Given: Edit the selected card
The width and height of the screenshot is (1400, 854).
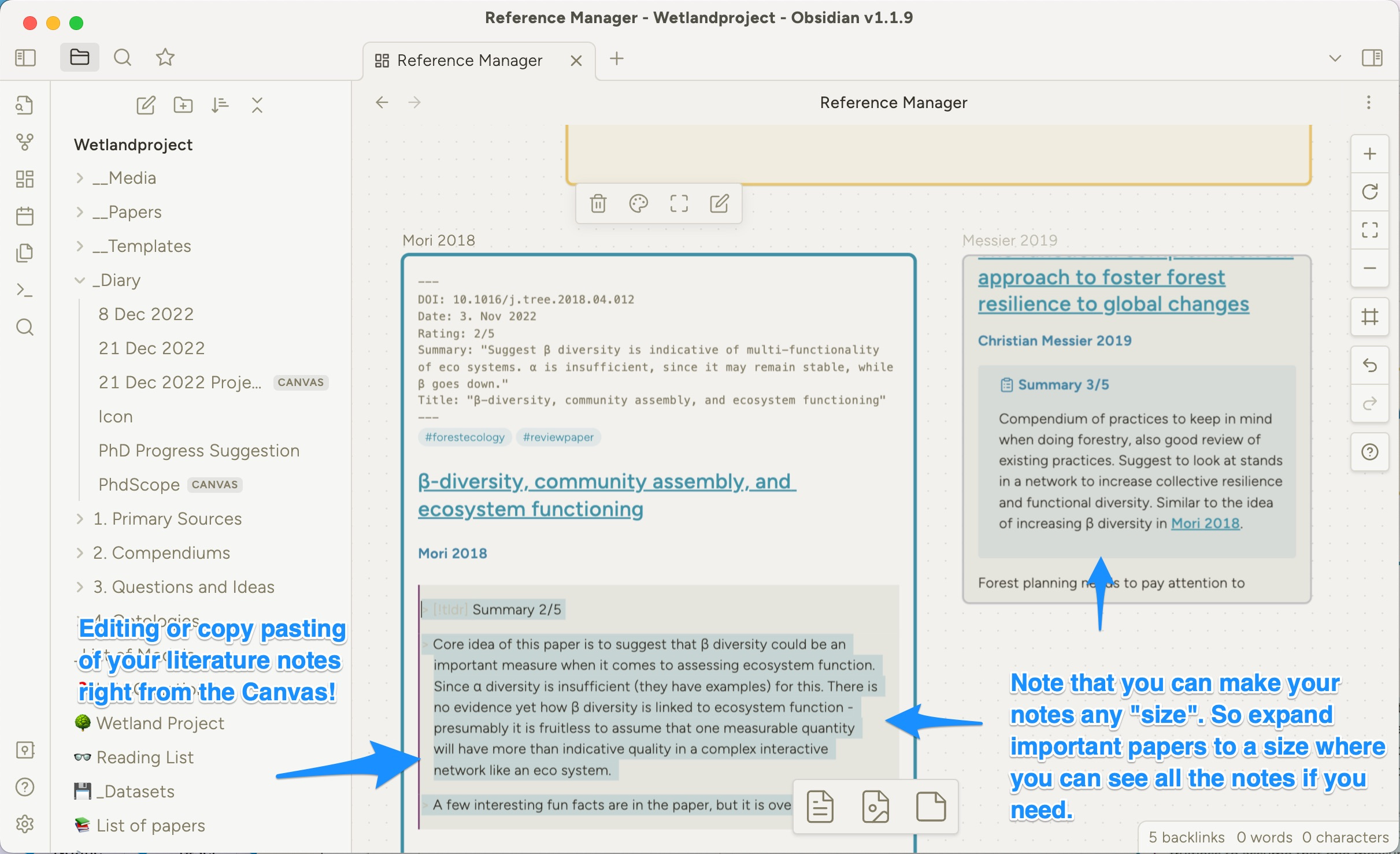Looking at the screenshot, I should [x=719, y=203].
